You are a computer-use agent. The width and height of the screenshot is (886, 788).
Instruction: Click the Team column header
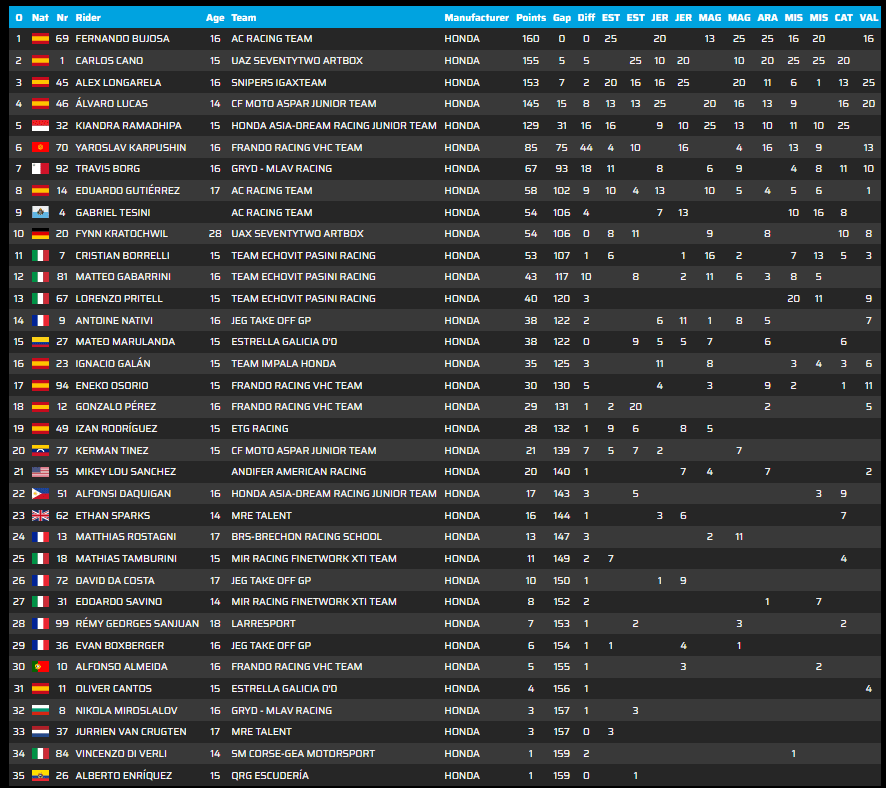pos(244,18)
